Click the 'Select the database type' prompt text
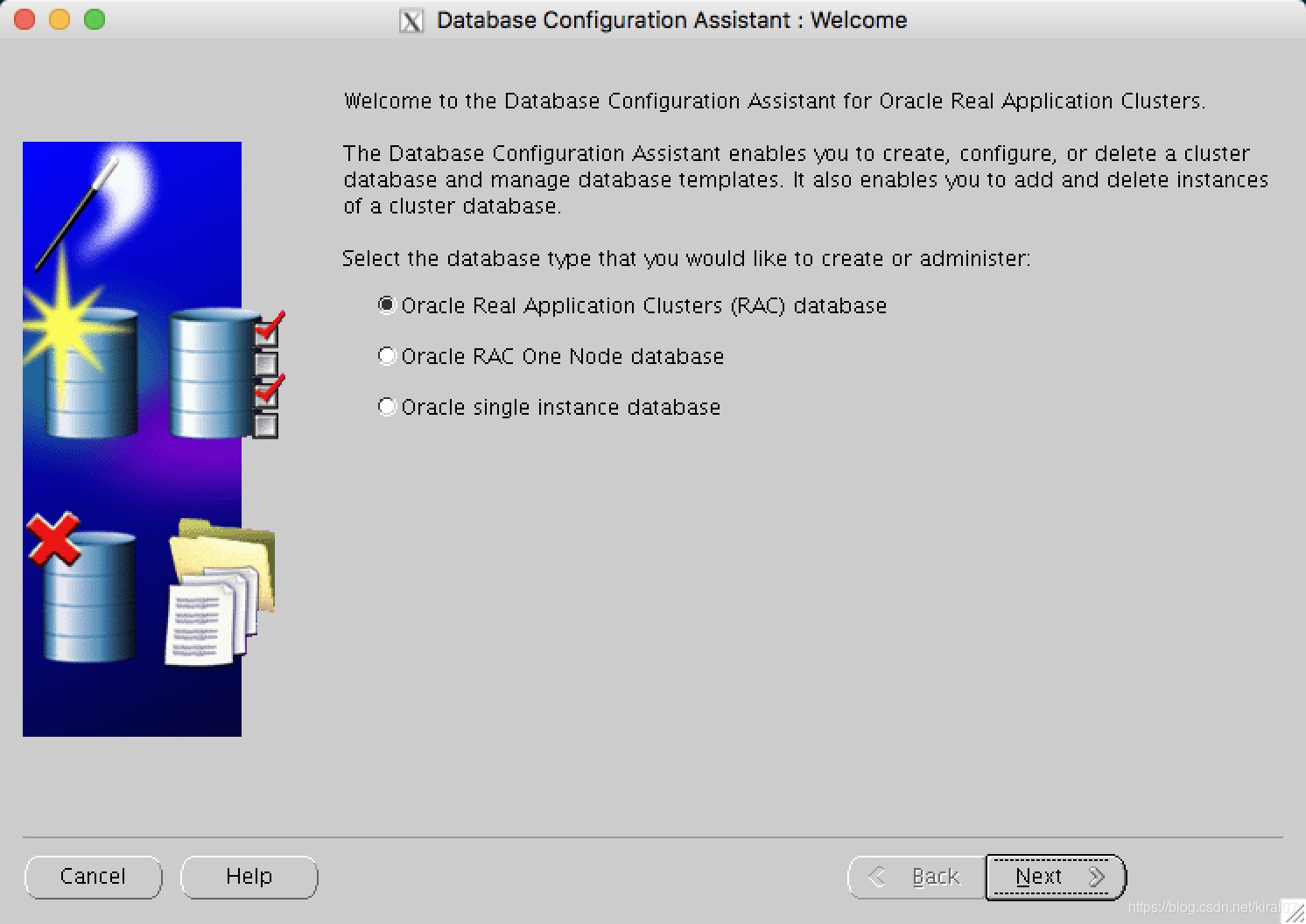Viewport: 1306px width, 924px height. (686, 259)
